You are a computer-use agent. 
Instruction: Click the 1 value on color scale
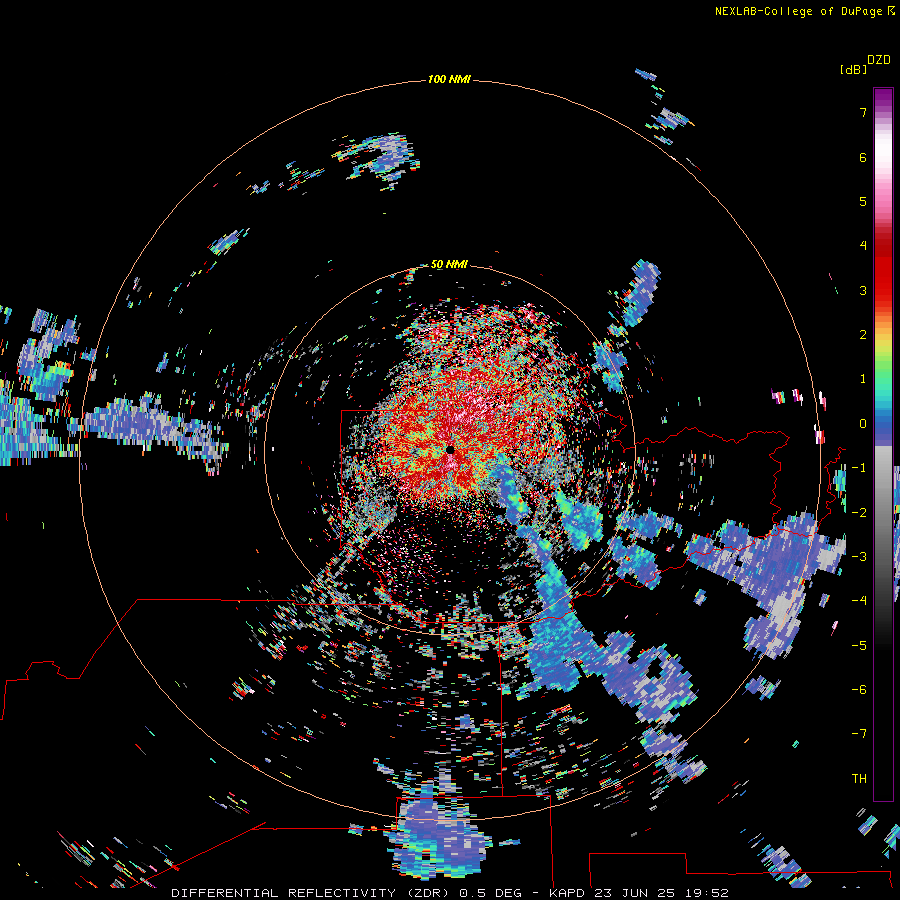pos(863,379)
